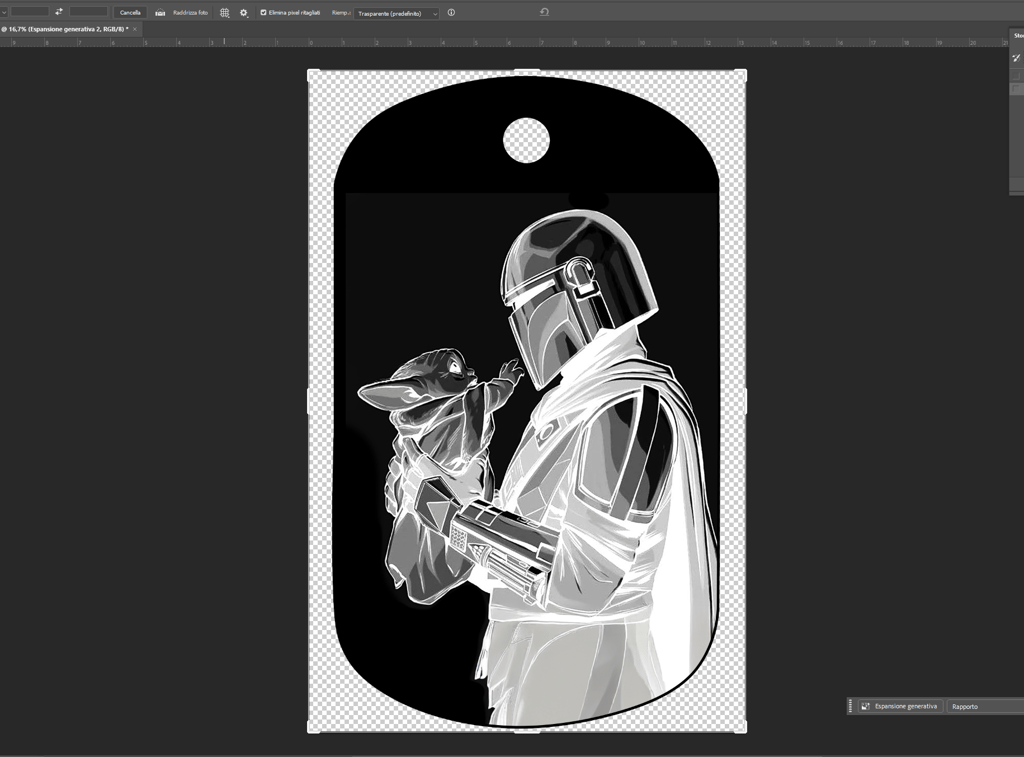Click the Cancella button to clear ratio values
Viewport: 1024px width, 757px height.
[130, 12]
